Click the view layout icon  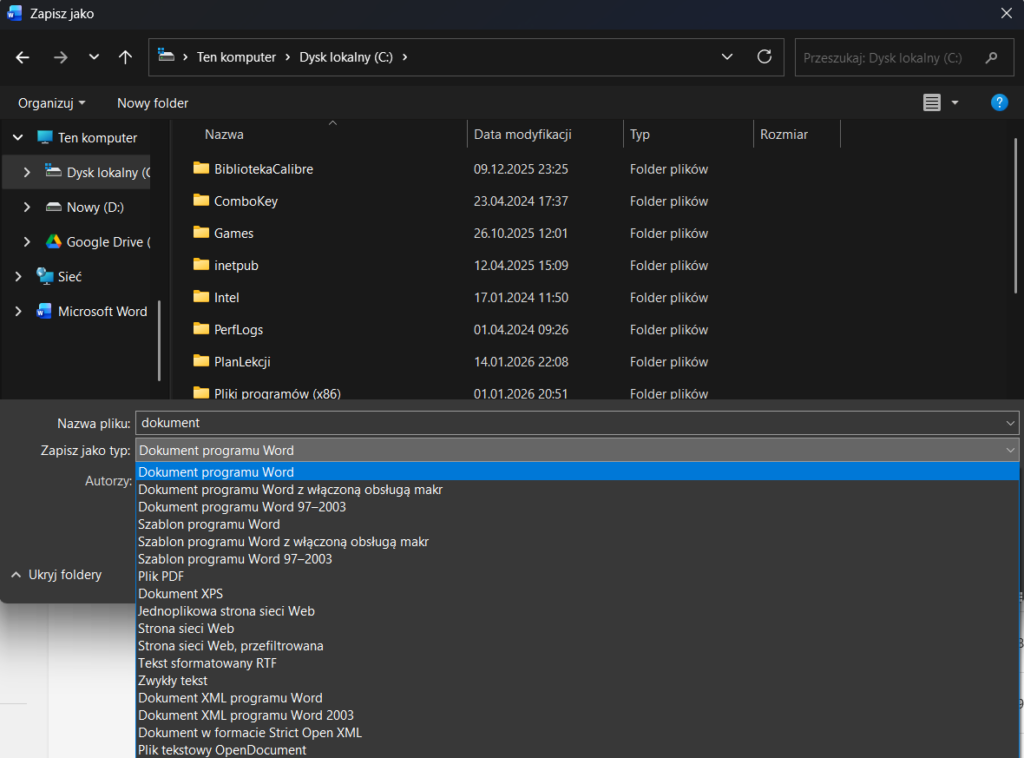932,102
